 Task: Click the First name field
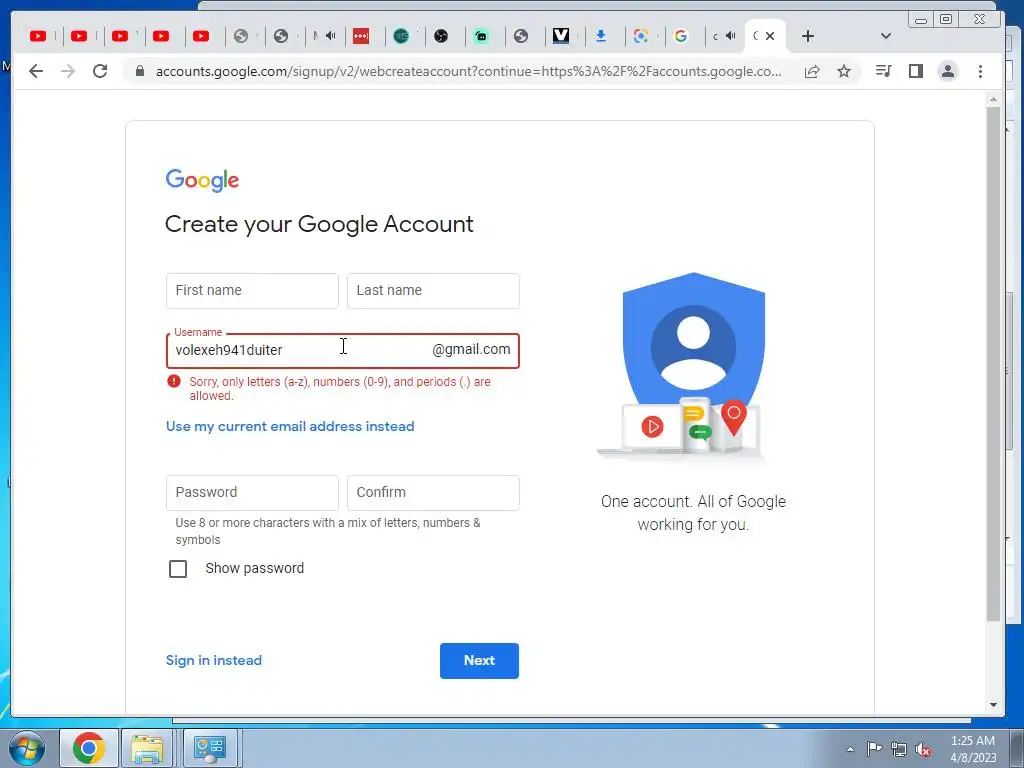[x=252, y=291]
